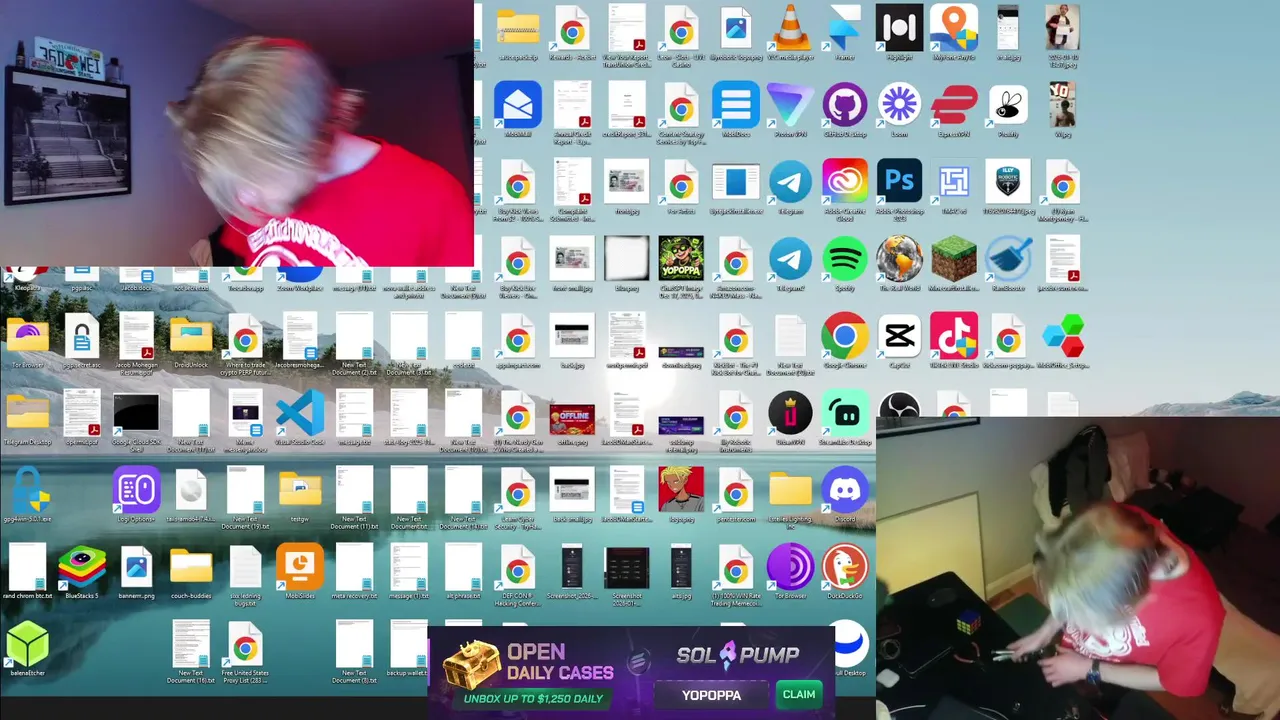Image resolution: width=1280 pixels, height=720 pixels.
Task: Open the Telegram Desktop folder
Action: click(x=27, y=413)
